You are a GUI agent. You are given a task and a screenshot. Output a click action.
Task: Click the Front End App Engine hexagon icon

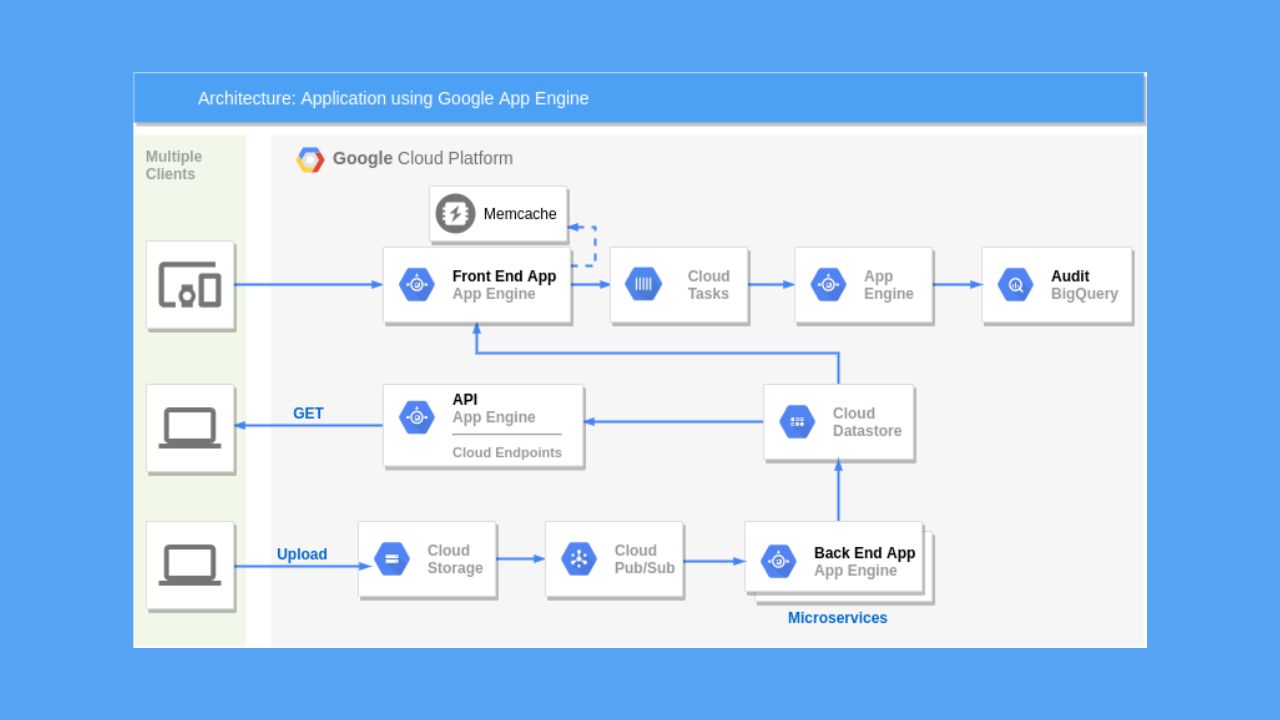tap(415, 284)
